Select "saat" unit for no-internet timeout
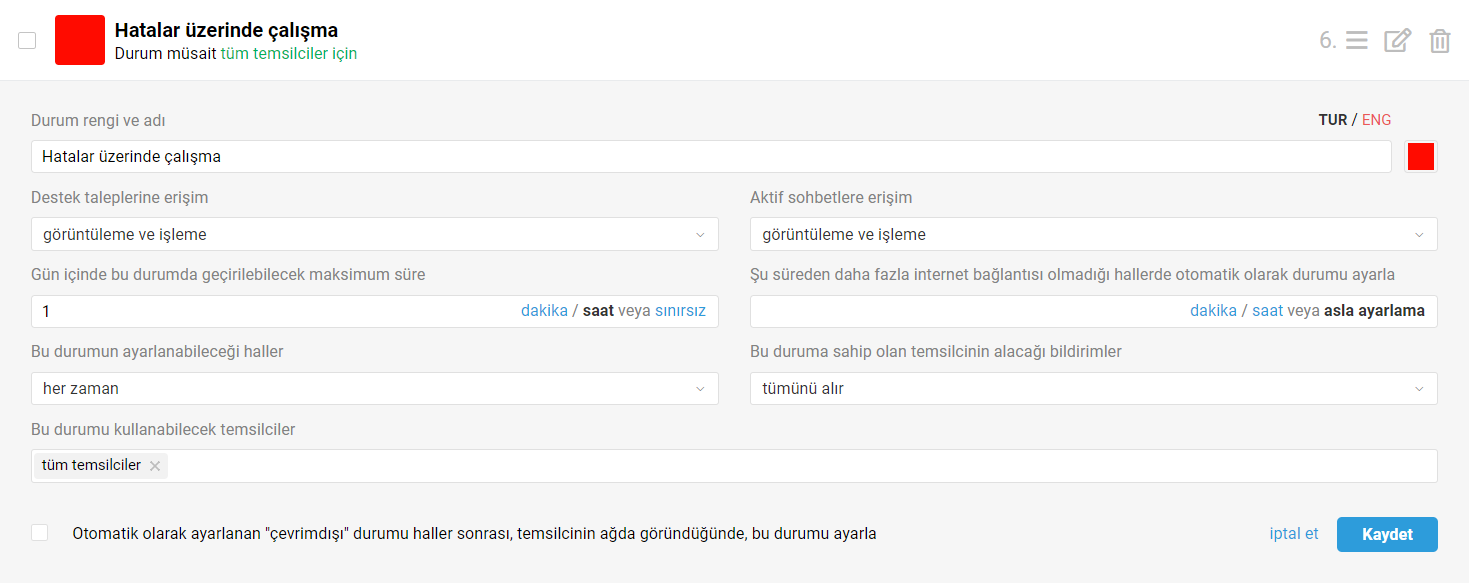The height and width of the screenshot is (583, 1469). [x=1267, y=311]
